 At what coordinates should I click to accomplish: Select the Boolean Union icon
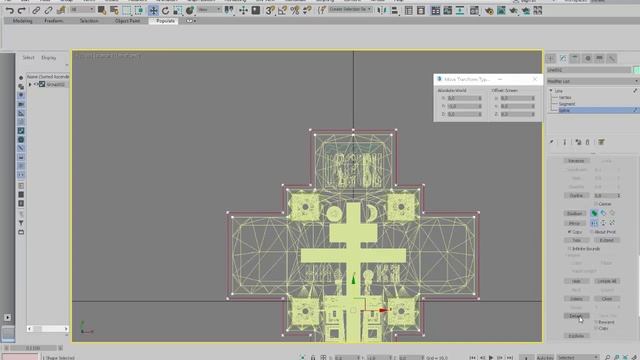tap(594, 213)
